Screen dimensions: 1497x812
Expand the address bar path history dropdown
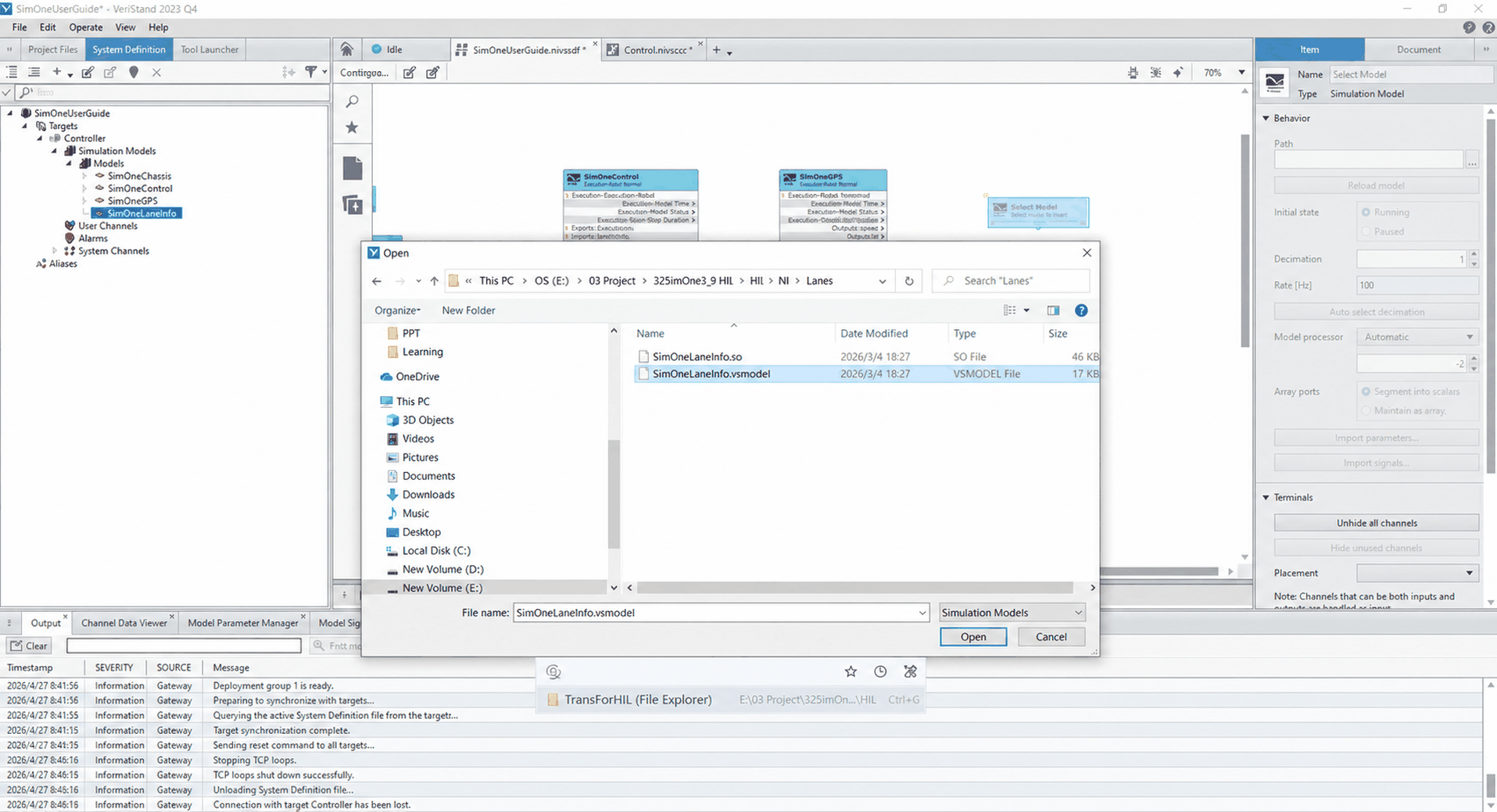[883, 281]
